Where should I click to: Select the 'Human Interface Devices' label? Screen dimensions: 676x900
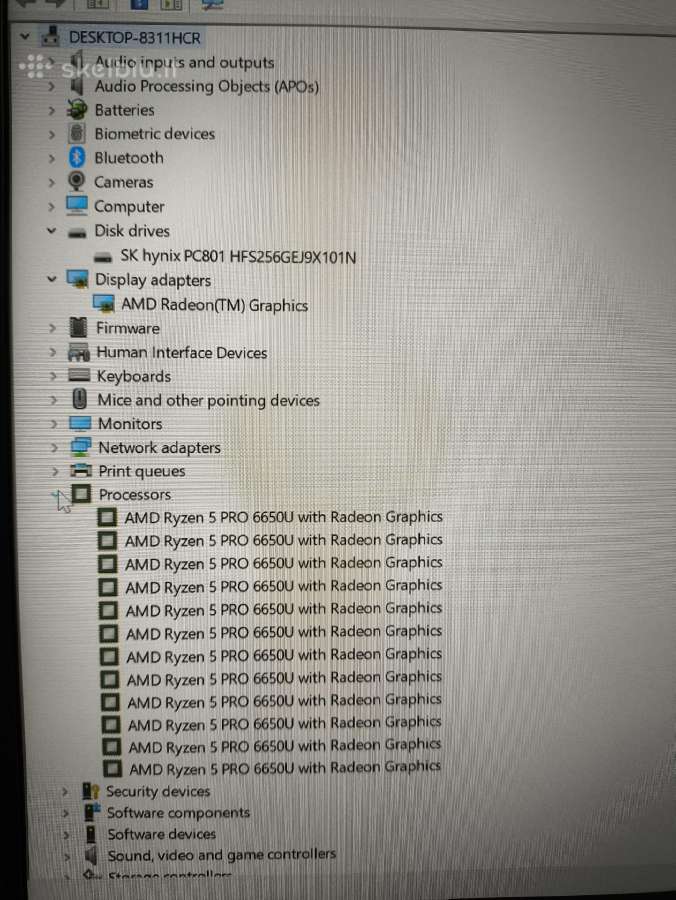tap(182, 352)
